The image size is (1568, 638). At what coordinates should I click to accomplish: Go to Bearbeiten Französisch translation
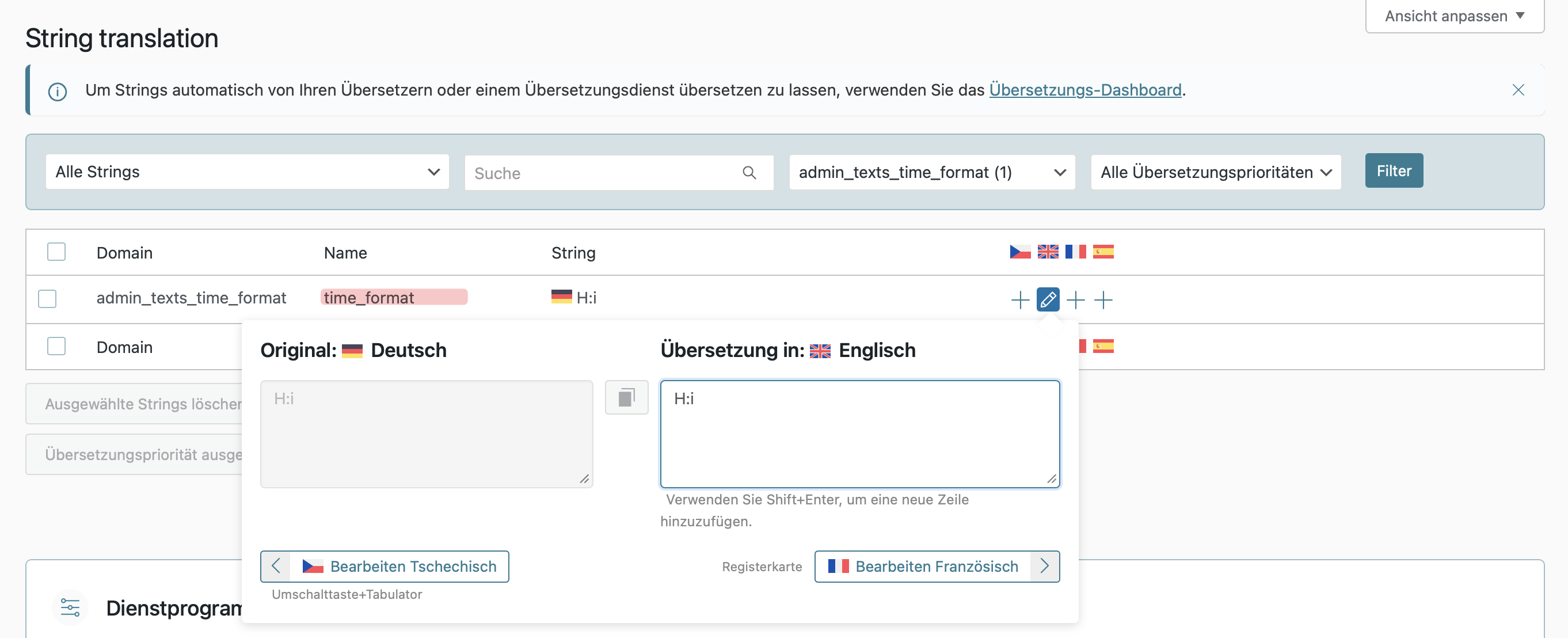[x=936, y=566]
